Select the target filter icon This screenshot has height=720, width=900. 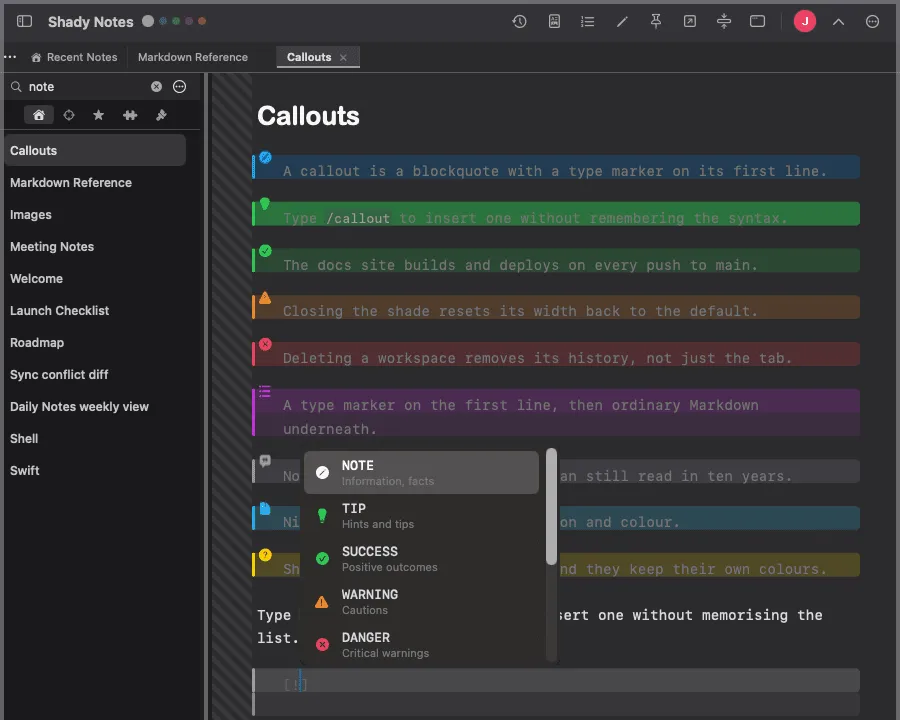click(69, 115)
